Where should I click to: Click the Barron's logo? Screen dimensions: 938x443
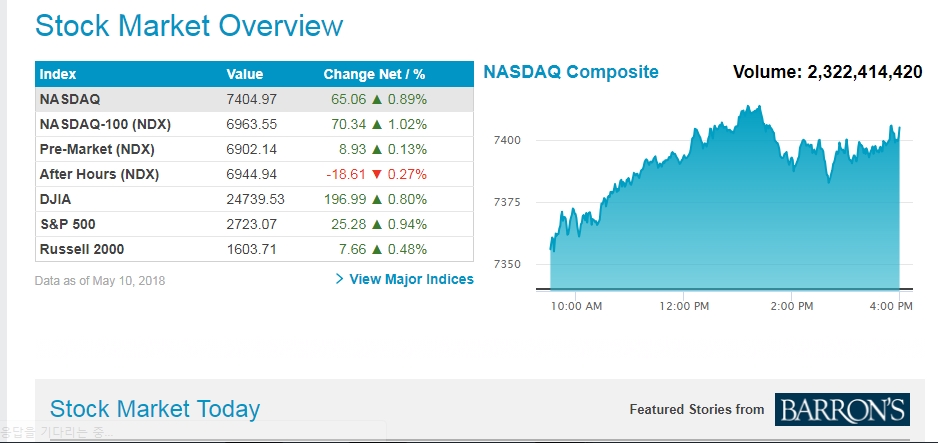pyautogui.click(x=841, y=409)
